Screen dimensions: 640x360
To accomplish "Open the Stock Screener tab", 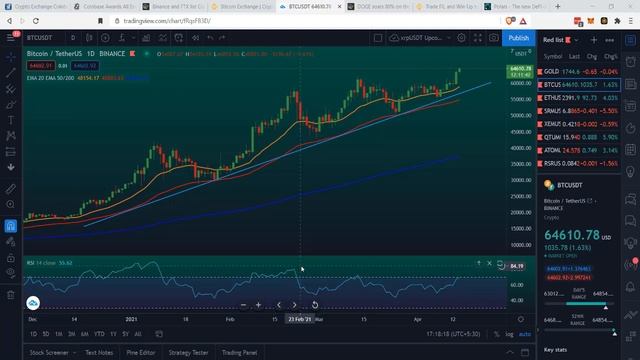I will pos(49,353).
